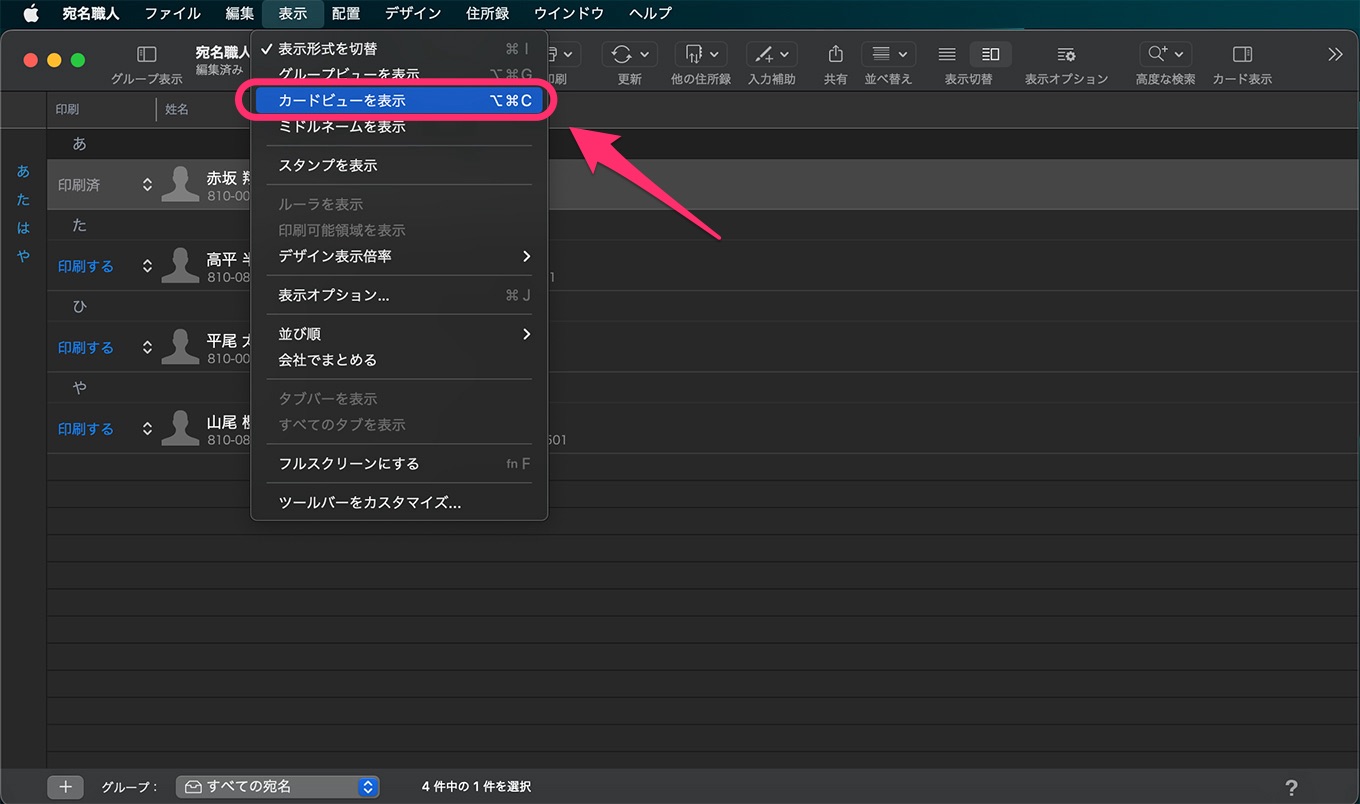
Task: Jump to あ in the index sidebar
Action: tap(24, 172)
